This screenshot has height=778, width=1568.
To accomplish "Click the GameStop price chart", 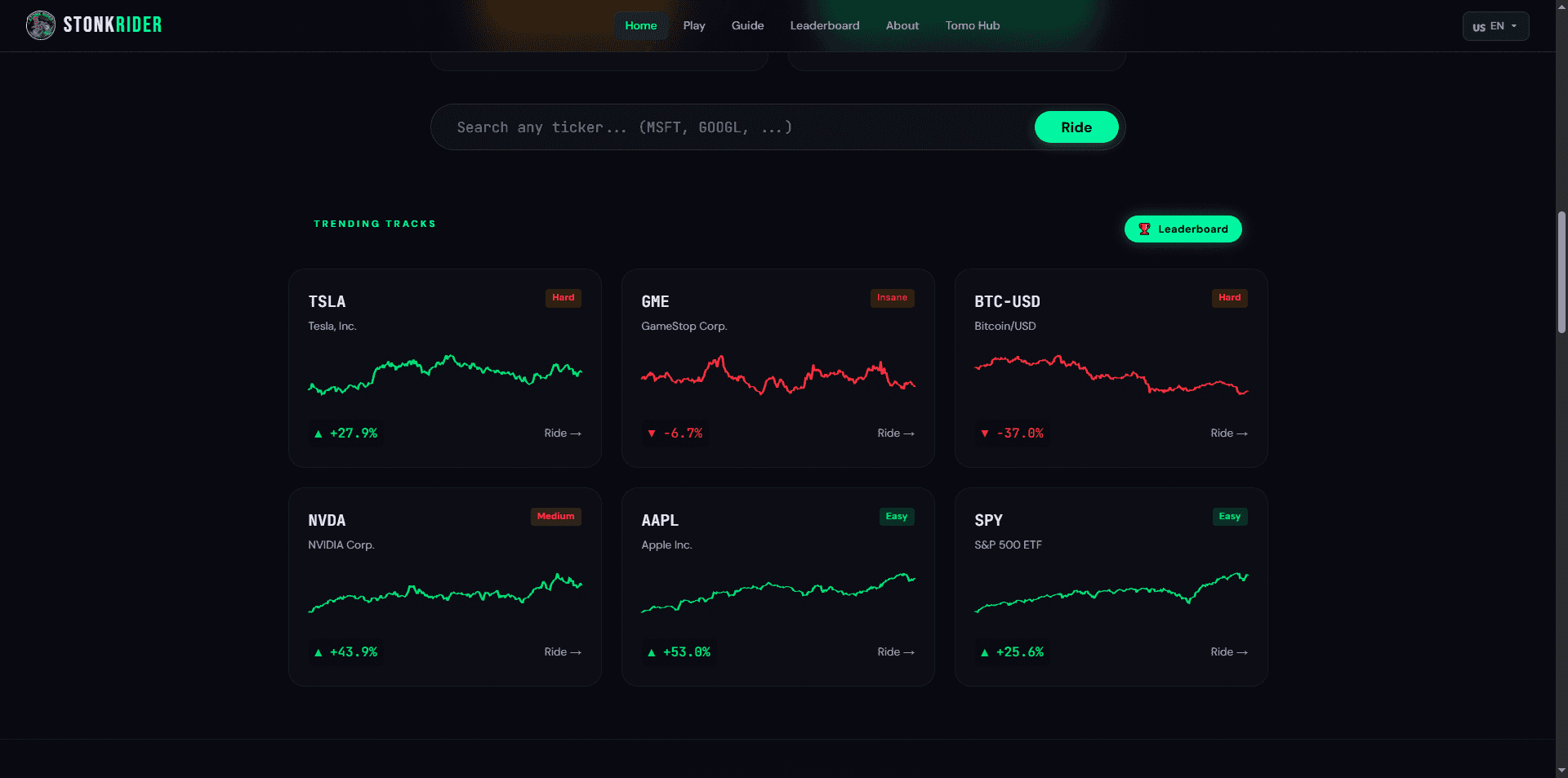I will pos(778,375).
